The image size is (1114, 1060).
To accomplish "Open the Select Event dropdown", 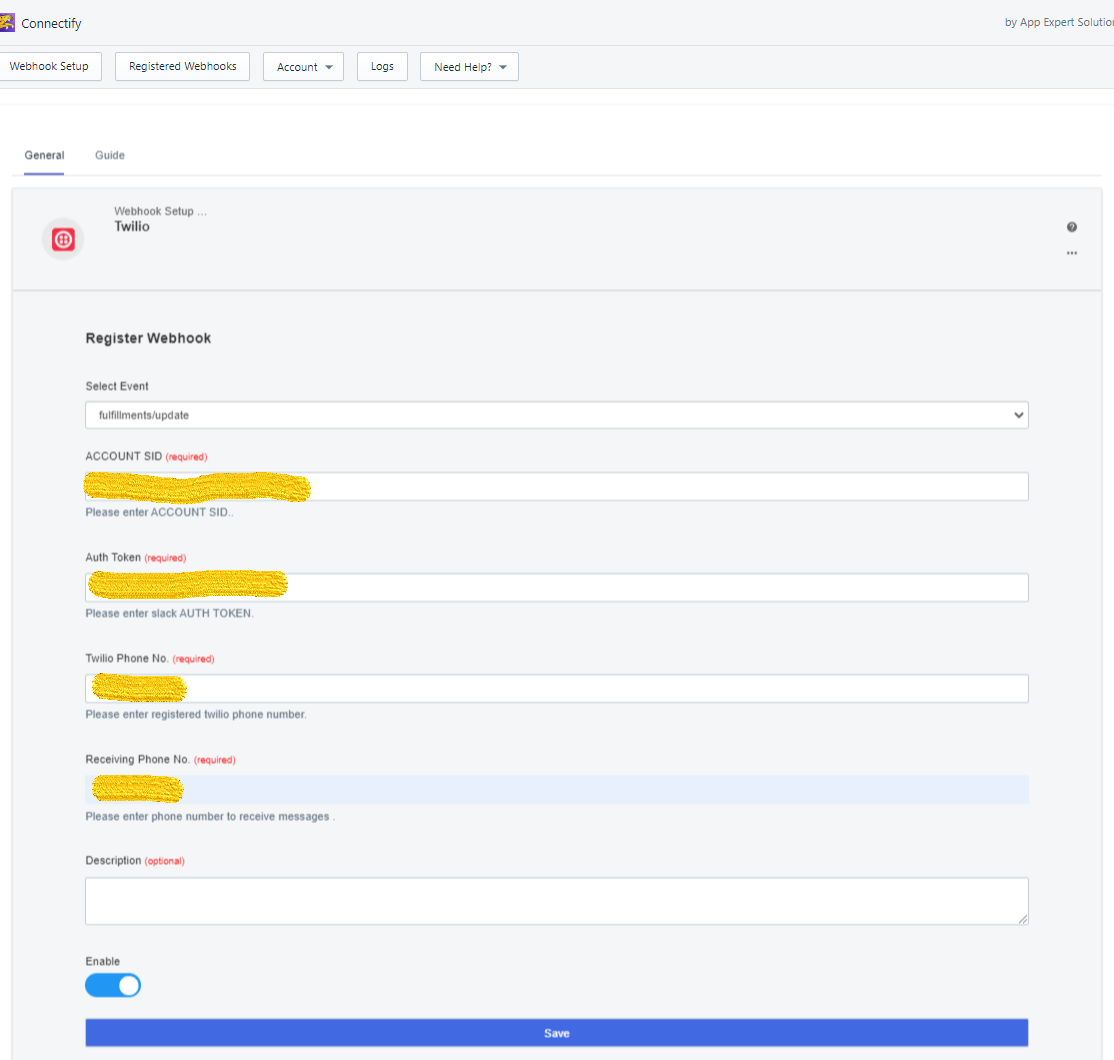I will tap(556, 415).
